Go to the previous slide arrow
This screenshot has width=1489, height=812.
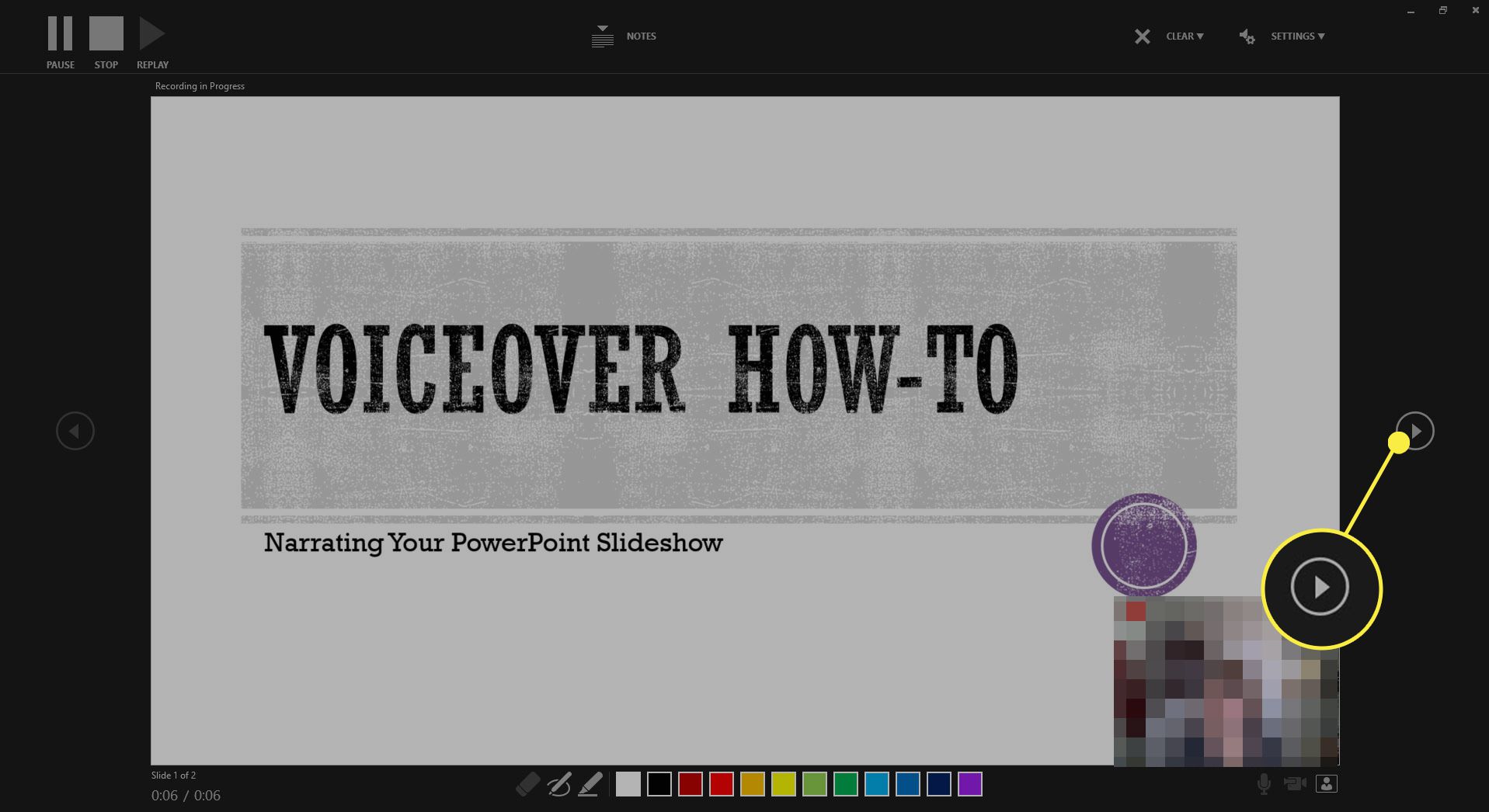point(75,431)
